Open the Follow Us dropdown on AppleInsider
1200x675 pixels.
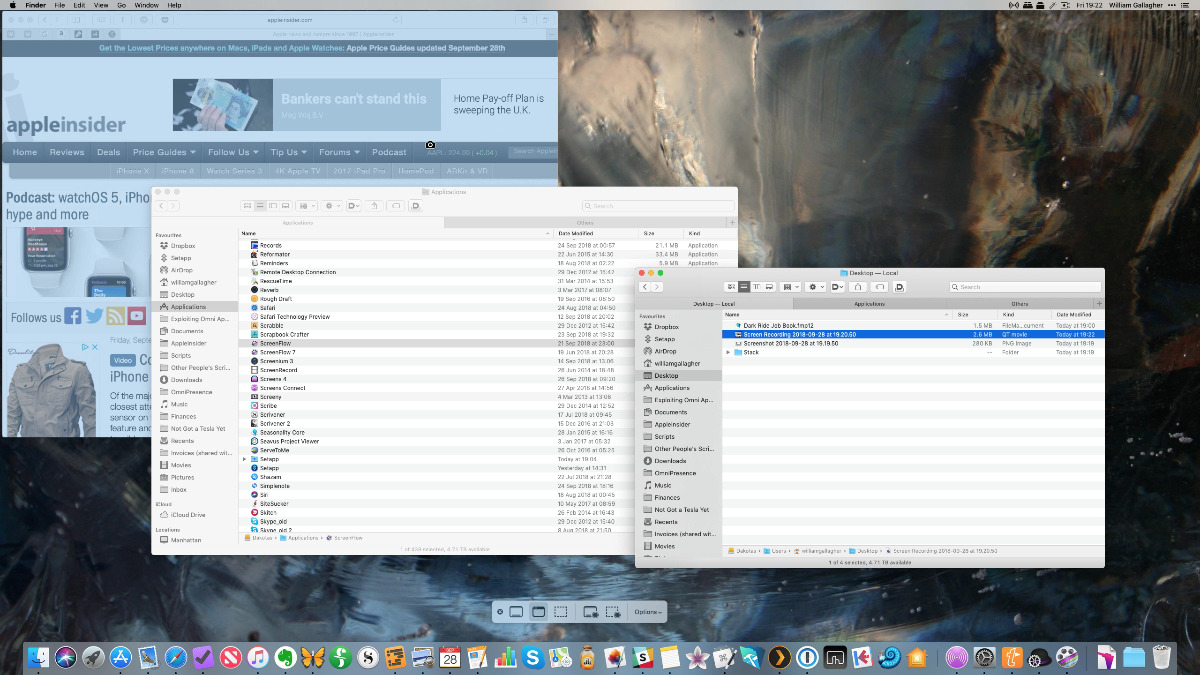coord(232,152)
